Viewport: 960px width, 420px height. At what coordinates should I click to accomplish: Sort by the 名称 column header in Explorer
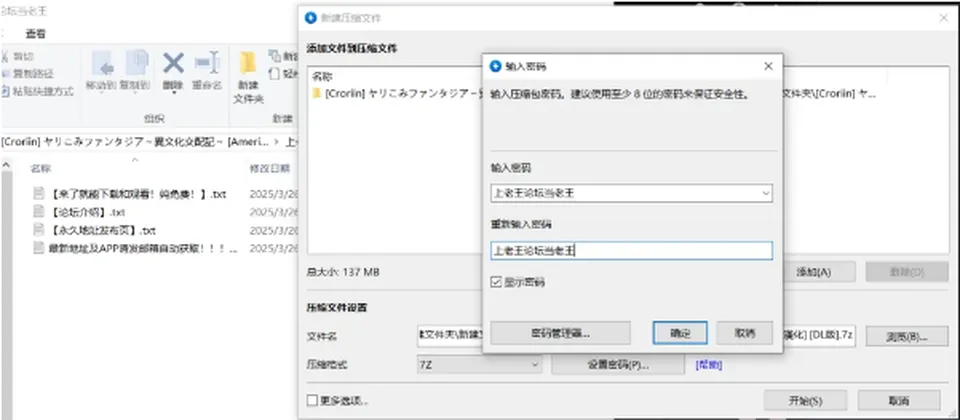41,168
